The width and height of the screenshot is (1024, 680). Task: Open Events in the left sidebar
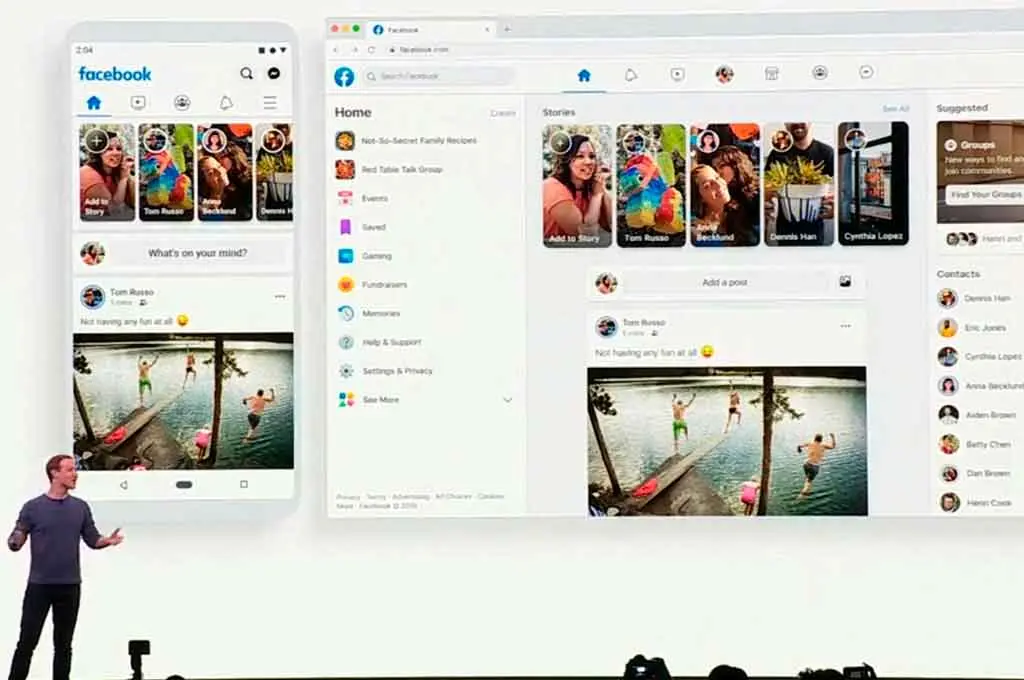point(362,198)
